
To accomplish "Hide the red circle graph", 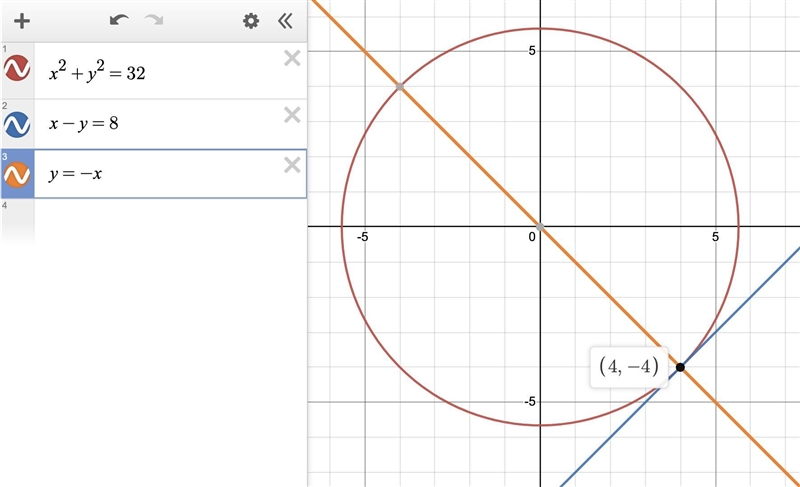I will [x=17, y=68].
